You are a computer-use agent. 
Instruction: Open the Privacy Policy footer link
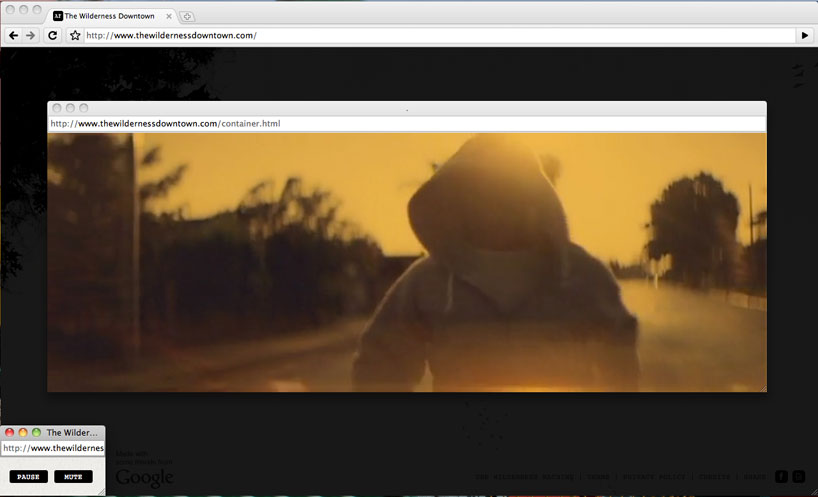point(653,477)
